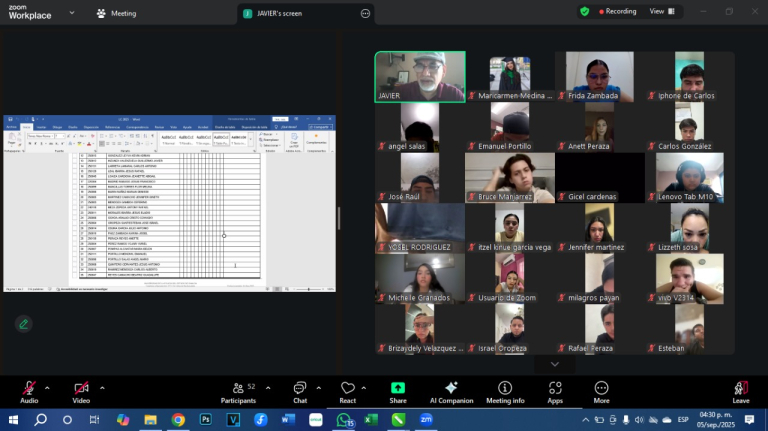Screen dimensions: 768x431
Task: Expand gallery to show more participants
Action: (x=554, y=364)
